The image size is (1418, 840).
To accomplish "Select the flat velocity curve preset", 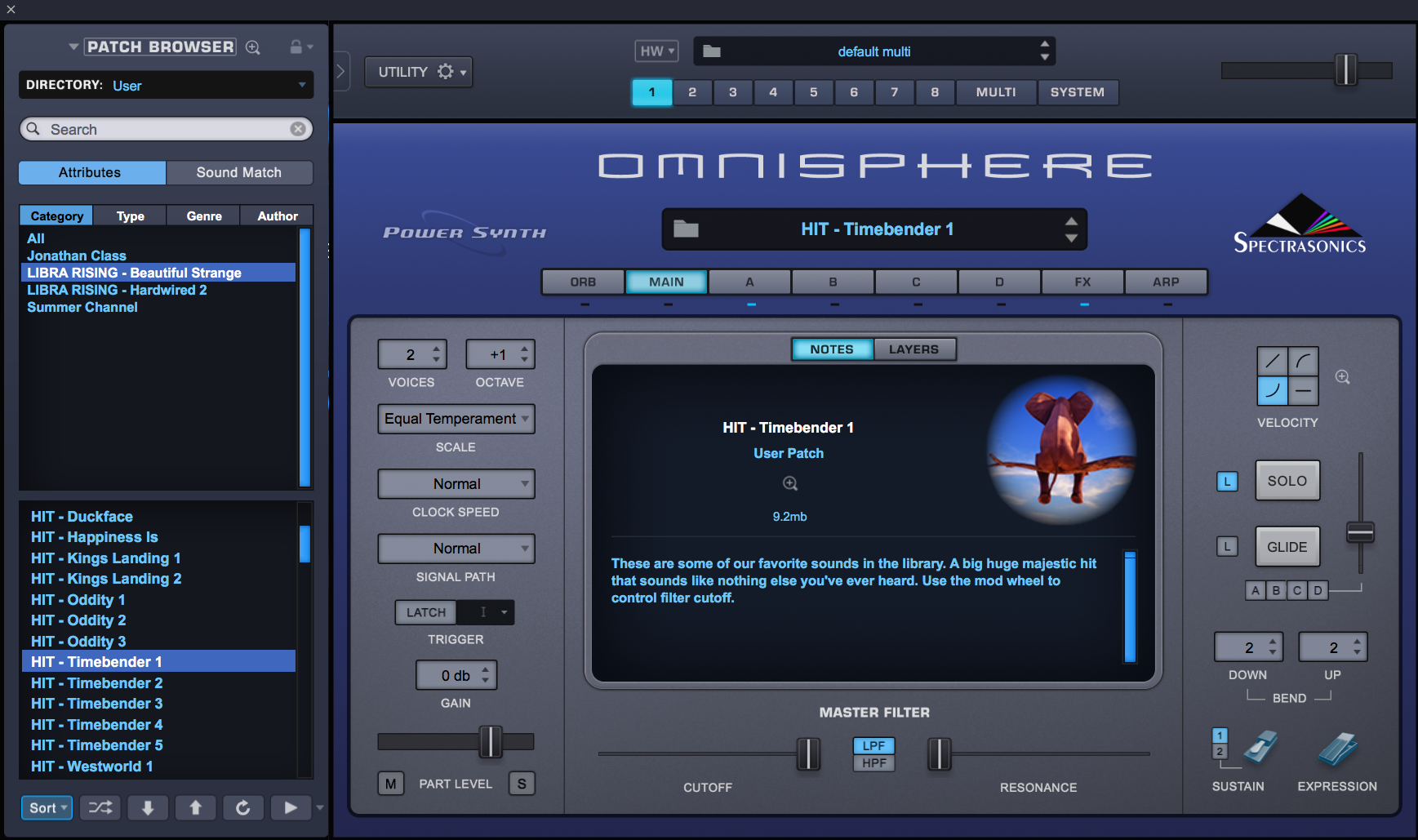I will [x=1303, y=390].
